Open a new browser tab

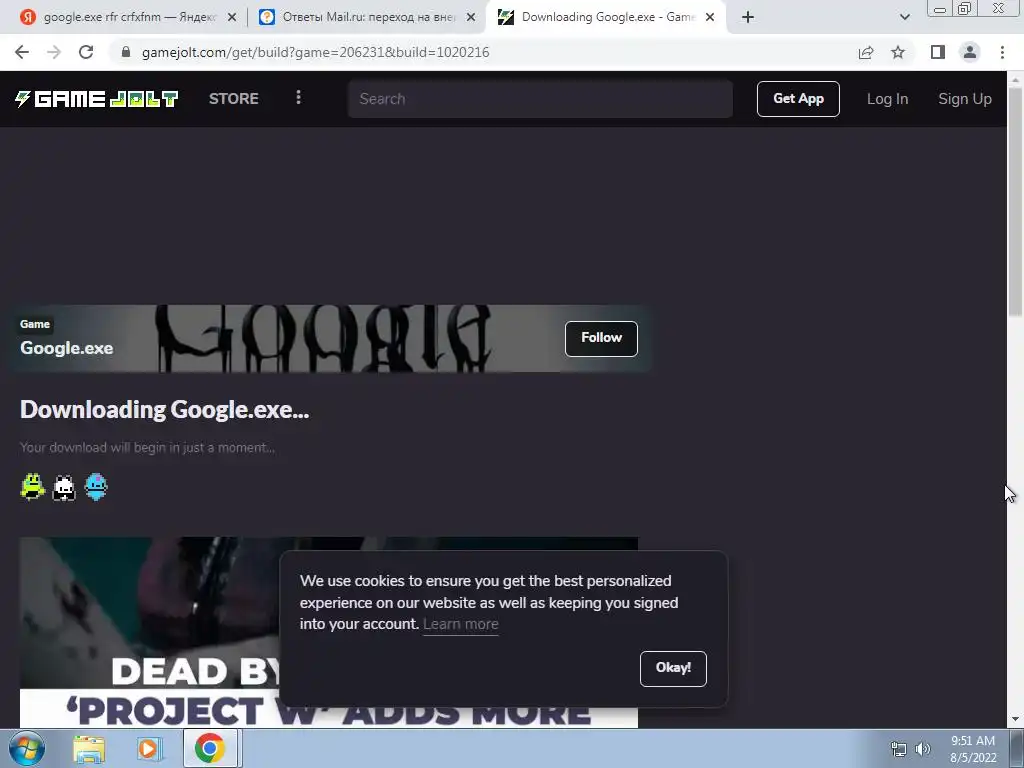click(x=748, y=18)
